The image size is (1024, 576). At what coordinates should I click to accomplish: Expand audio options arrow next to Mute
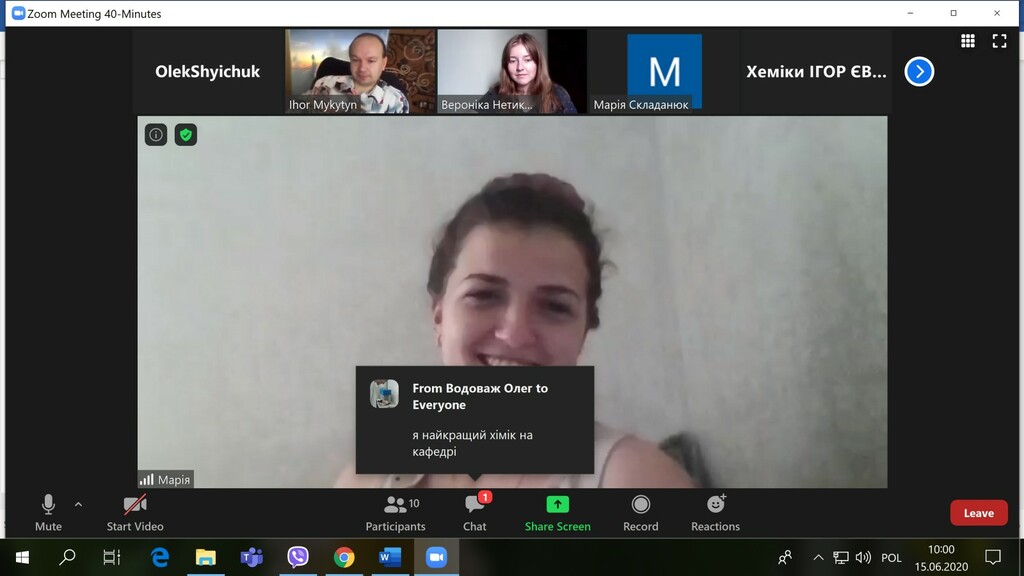click(78, 504)
